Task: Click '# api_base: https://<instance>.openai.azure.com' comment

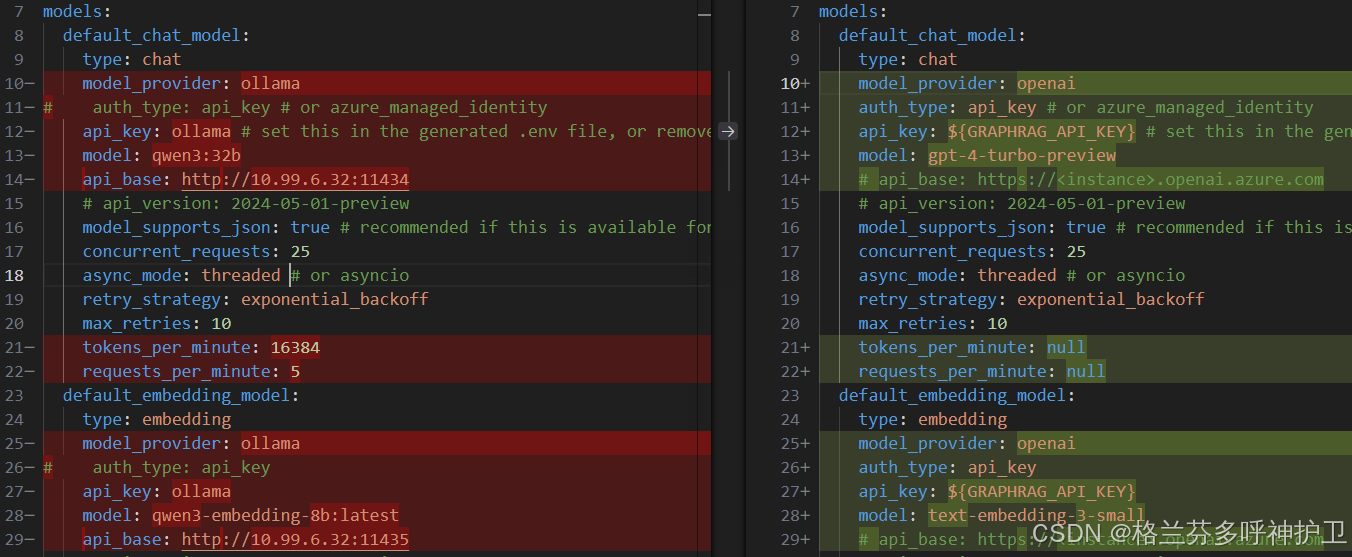Action: [1091, 179]
